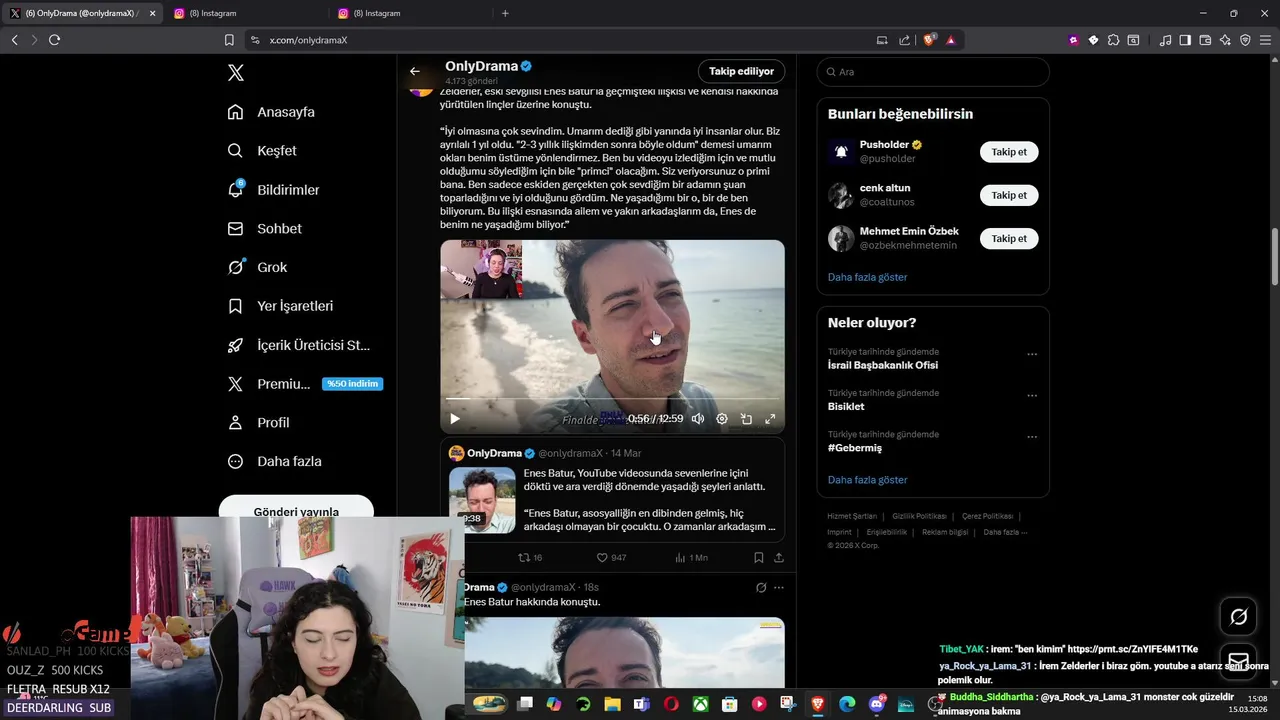Open the Grok floating button

(1238, 617)
